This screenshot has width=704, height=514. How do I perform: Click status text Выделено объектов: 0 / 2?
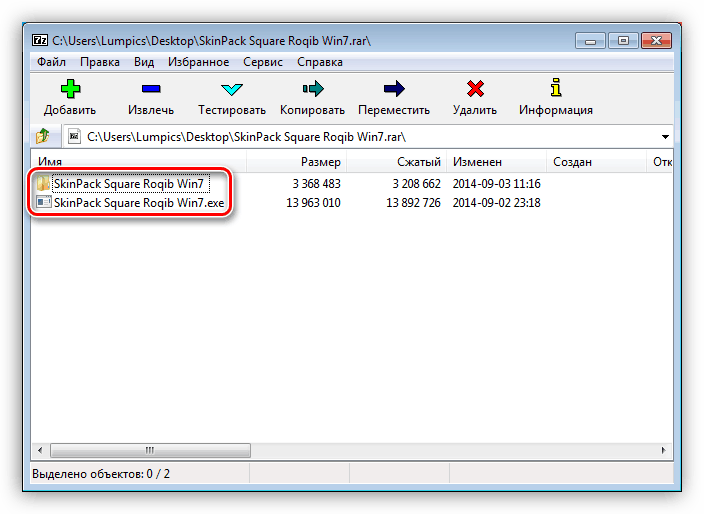[x=101, y=474]
